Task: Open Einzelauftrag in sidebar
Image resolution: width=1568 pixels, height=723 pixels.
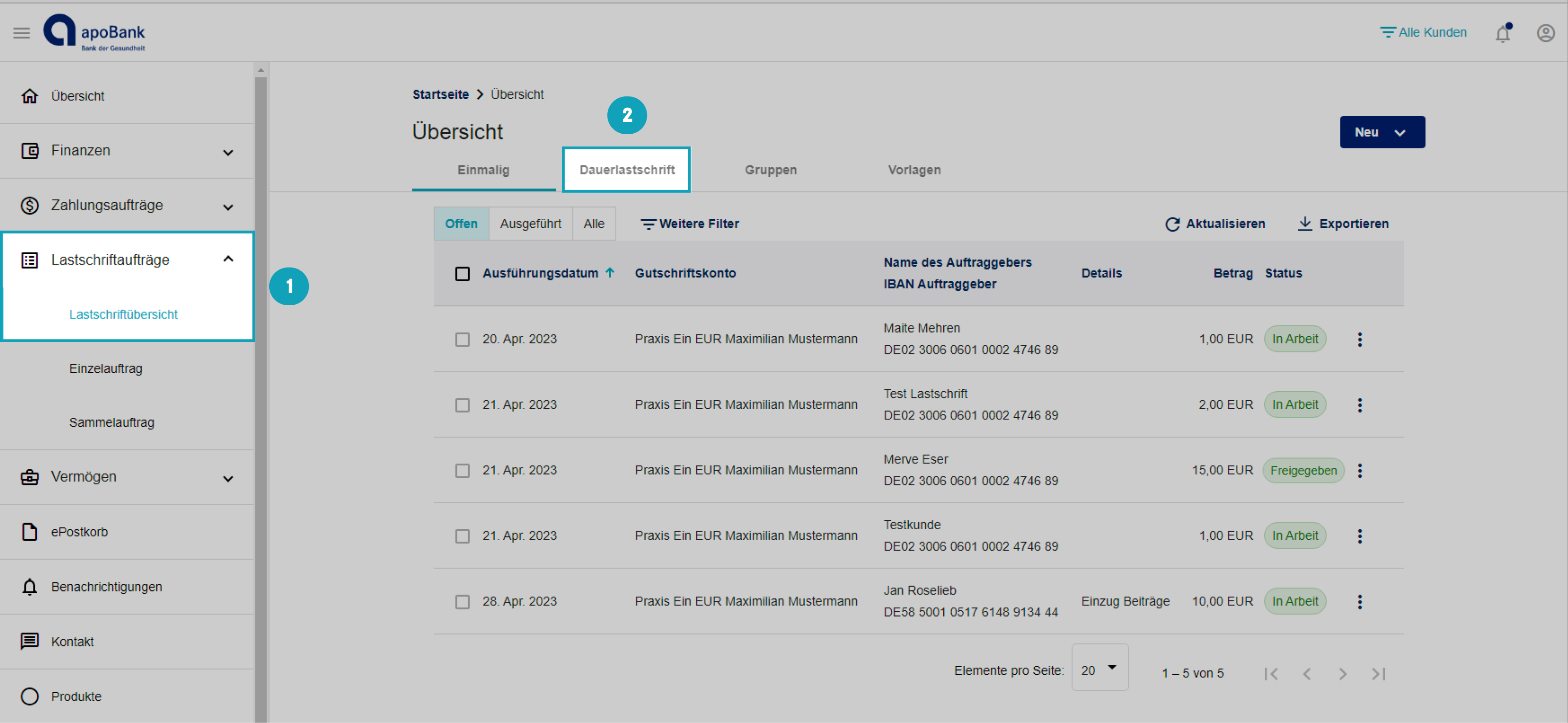Action: (x=105, y=369)
